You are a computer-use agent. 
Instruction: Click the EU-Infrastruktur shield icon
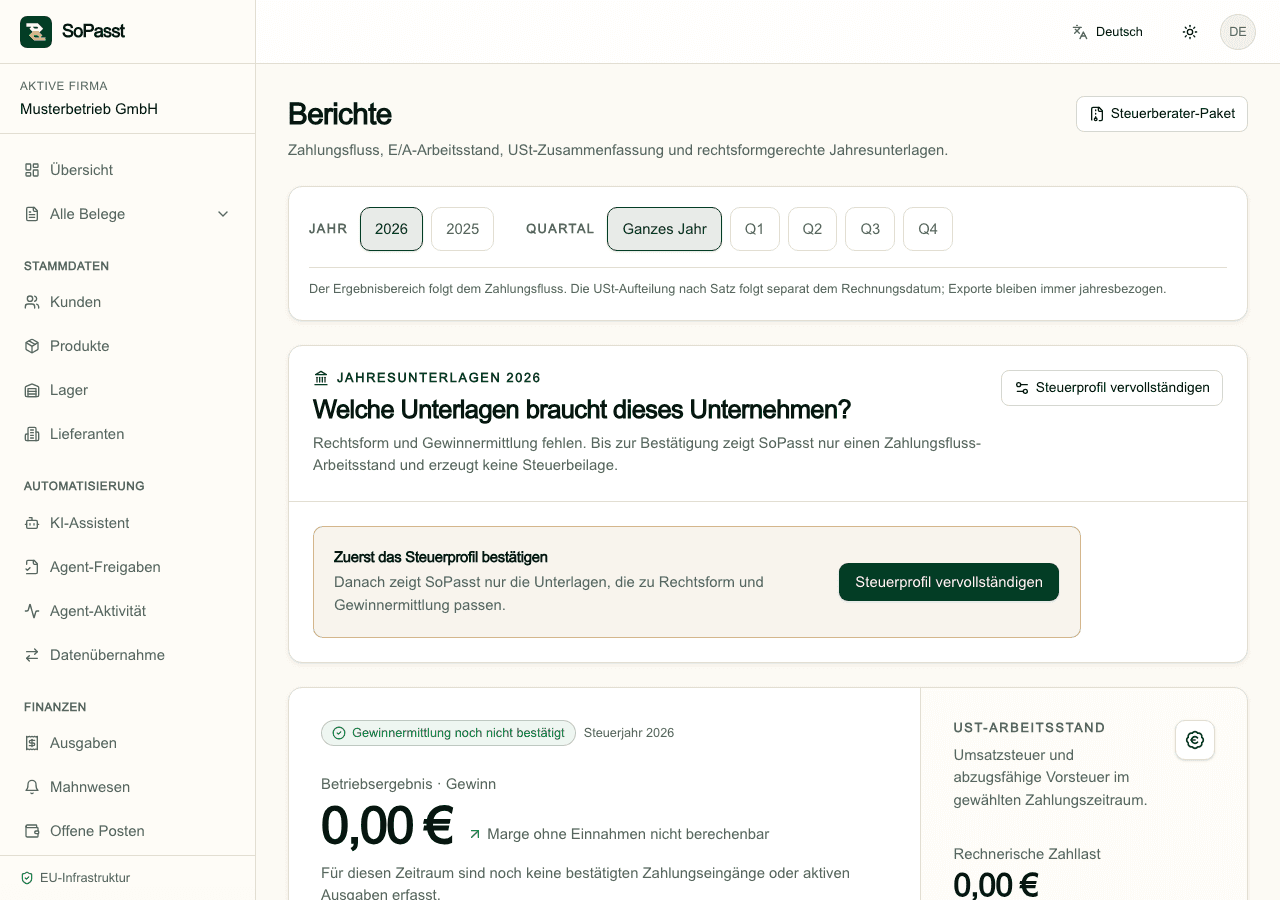27,878
